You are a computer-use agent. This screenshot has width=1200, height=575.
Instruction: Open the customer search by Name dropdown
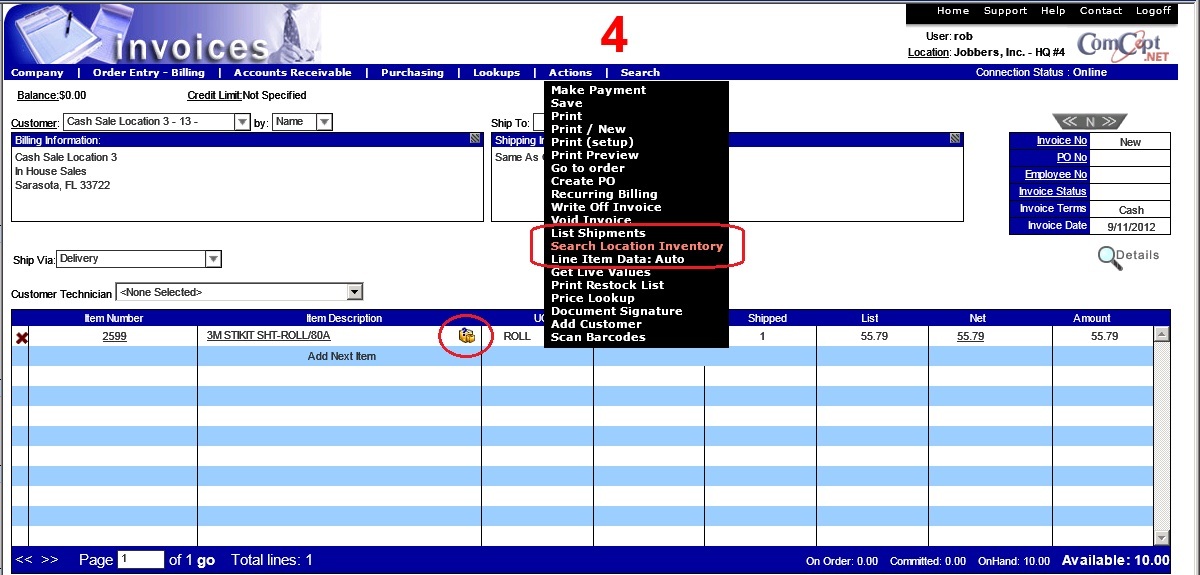point(323,122)
